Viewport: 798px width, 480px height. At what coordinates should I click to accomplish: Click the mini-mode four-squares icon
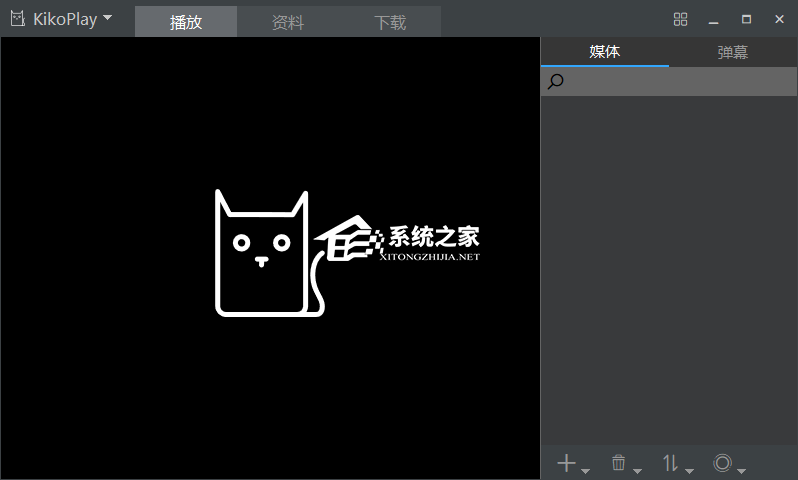click(680, 19)
